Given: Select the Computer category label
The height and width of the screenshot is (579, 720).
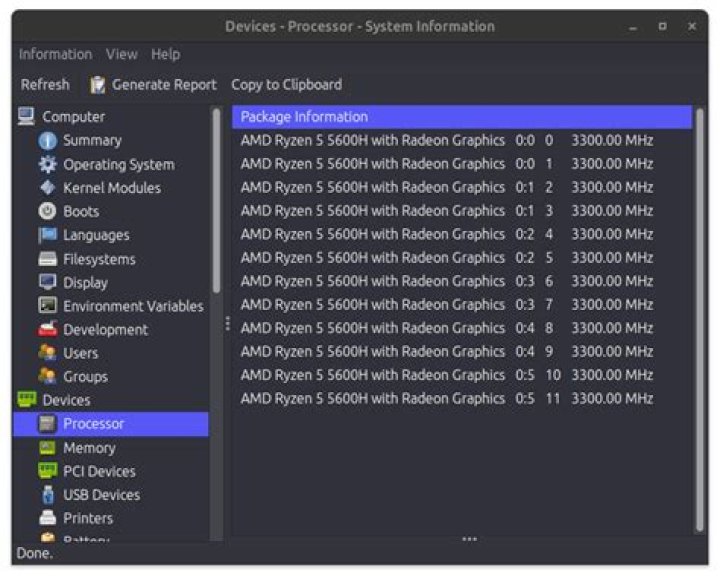Looking at the screenshot, I should 73,117.
